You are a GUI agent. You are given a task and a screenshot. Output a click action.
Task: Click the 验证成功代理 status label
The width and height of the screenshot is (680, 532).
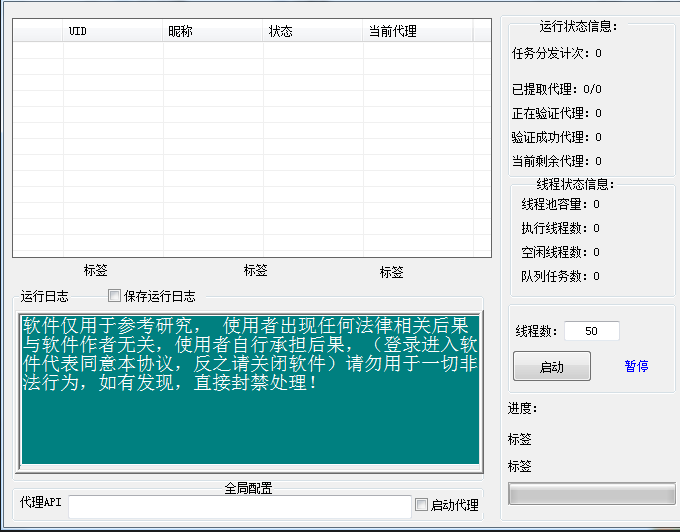(556, 137)
